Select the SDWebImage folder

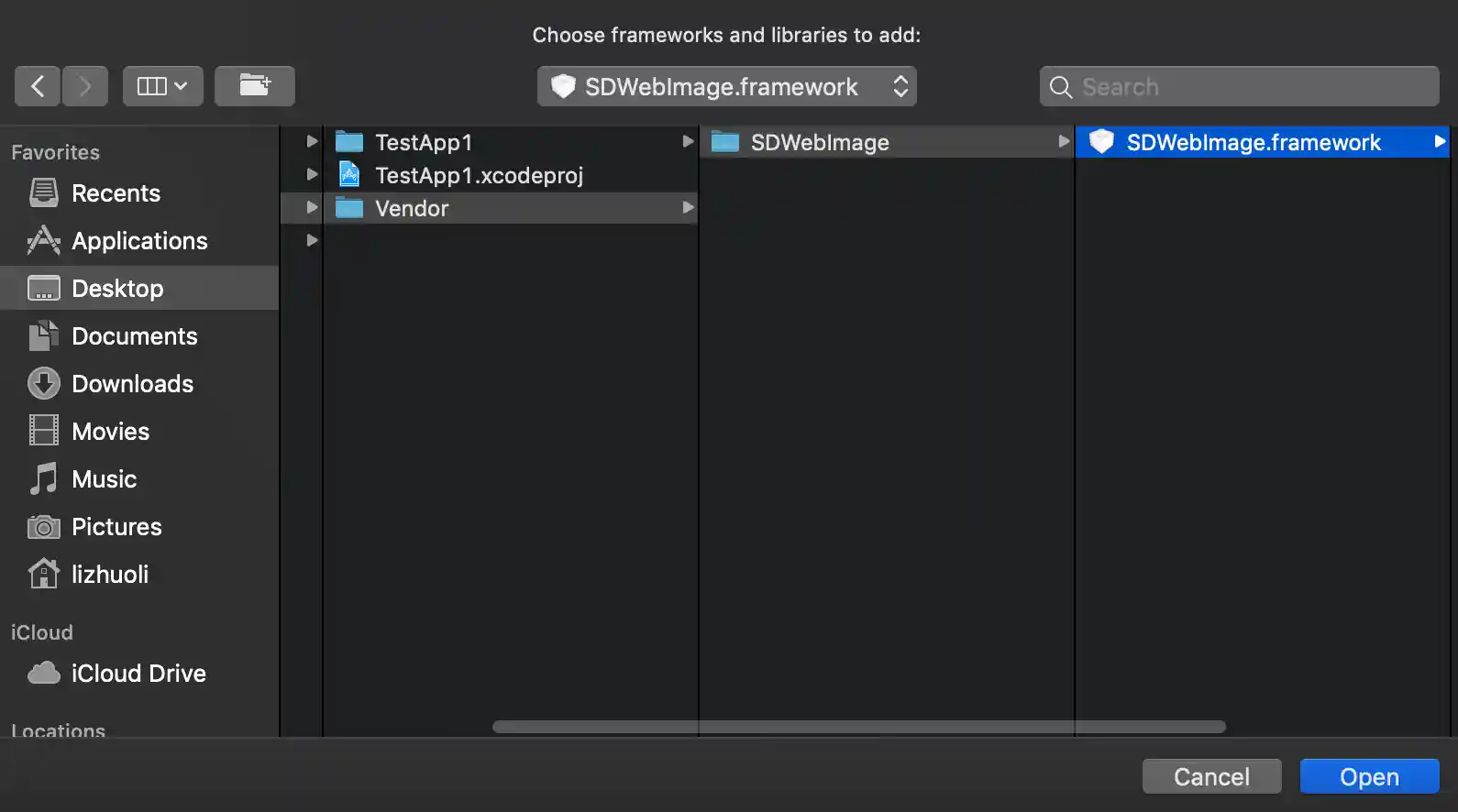tap(887, 142)
